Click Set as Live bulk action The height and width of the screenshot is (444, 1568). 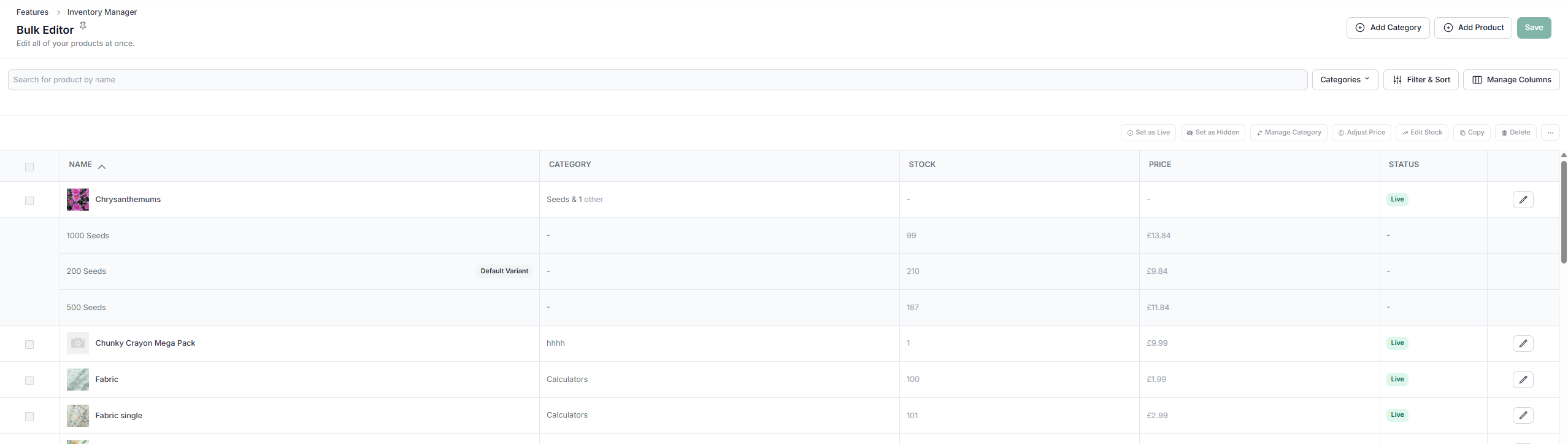[1148, 133]
